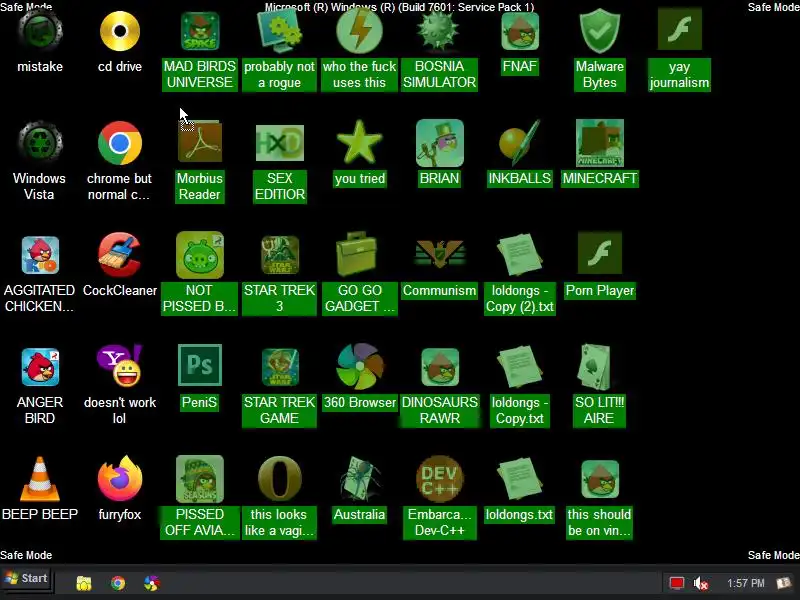
Task: Select the HxD hex editor icon
Action: 280,143
